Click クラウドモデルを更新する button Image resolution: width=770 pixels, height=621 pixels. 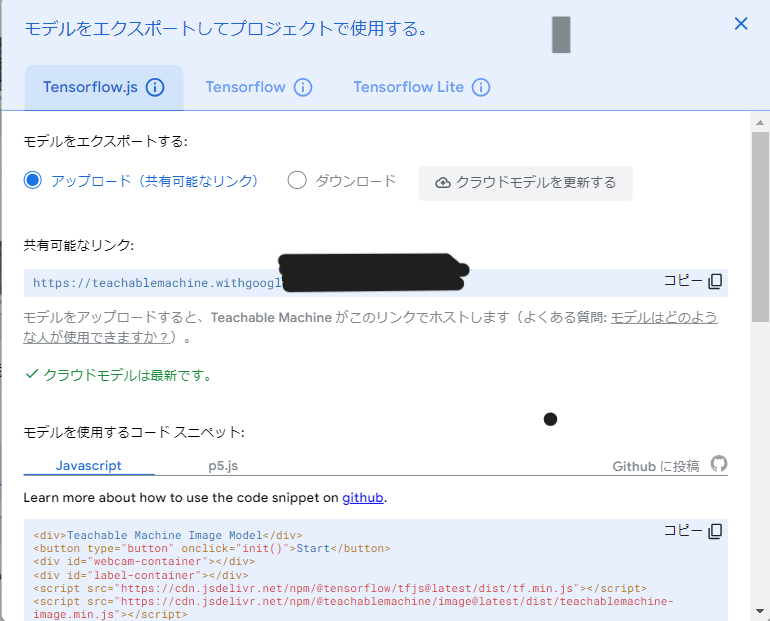(525, 183)
